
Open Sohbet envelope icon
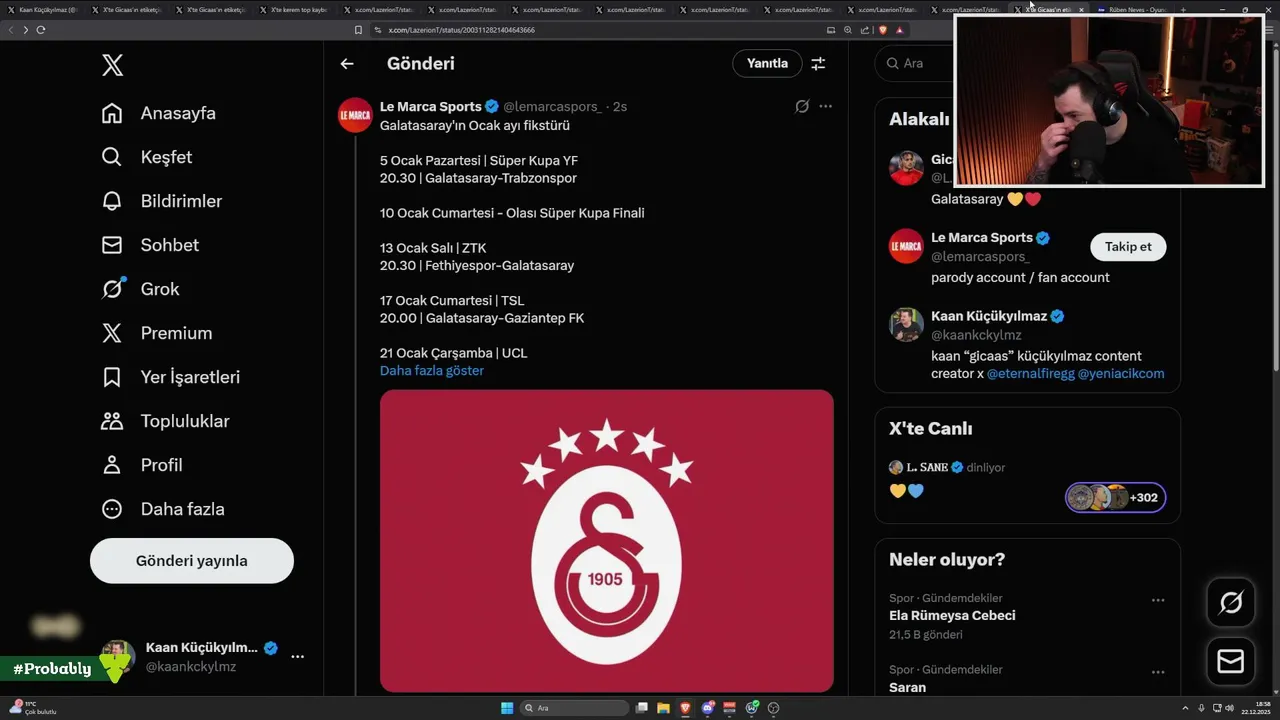(x=112, y=245)
